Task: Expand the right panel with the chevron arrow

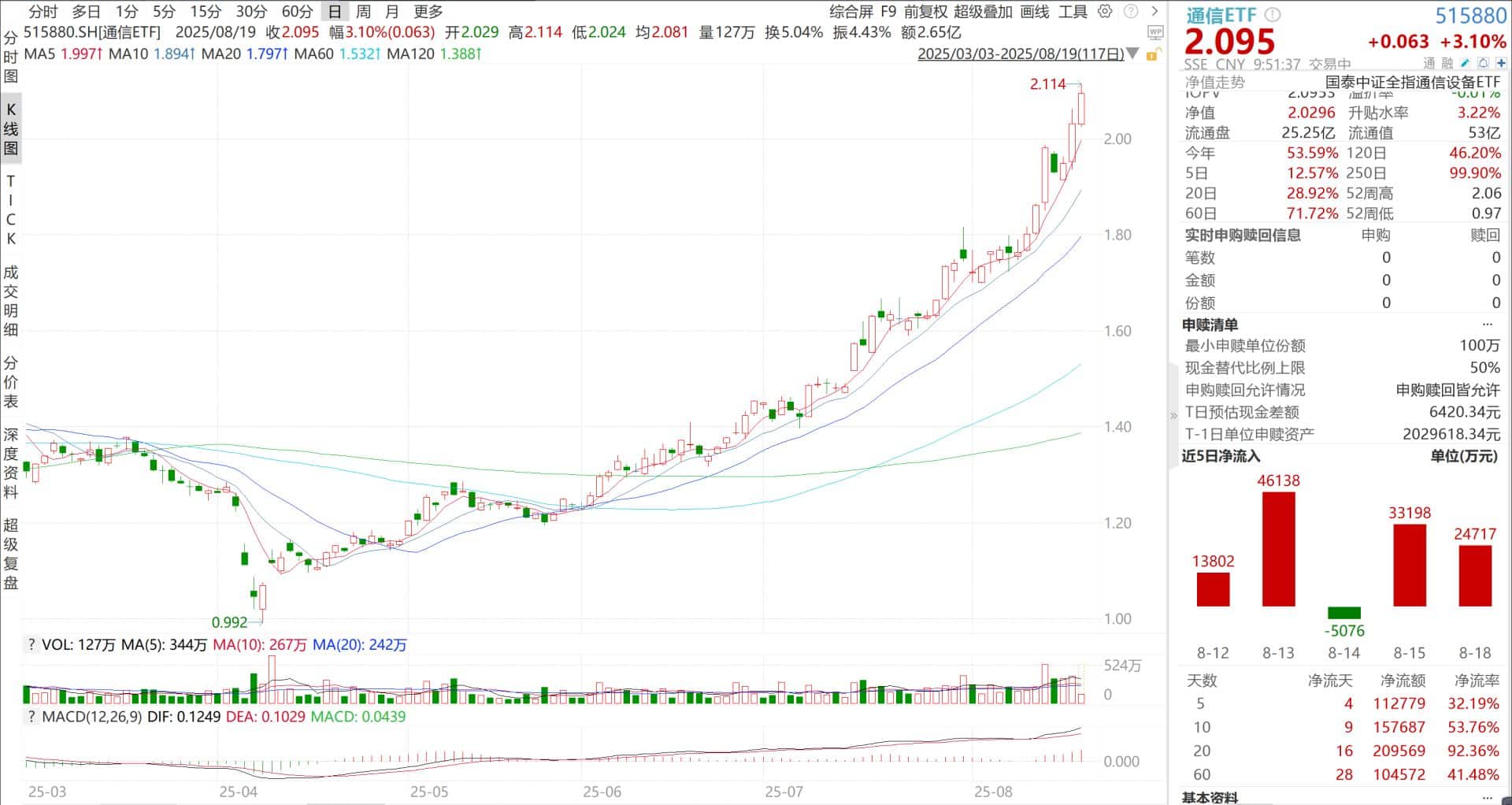Action: point(1155,11)
